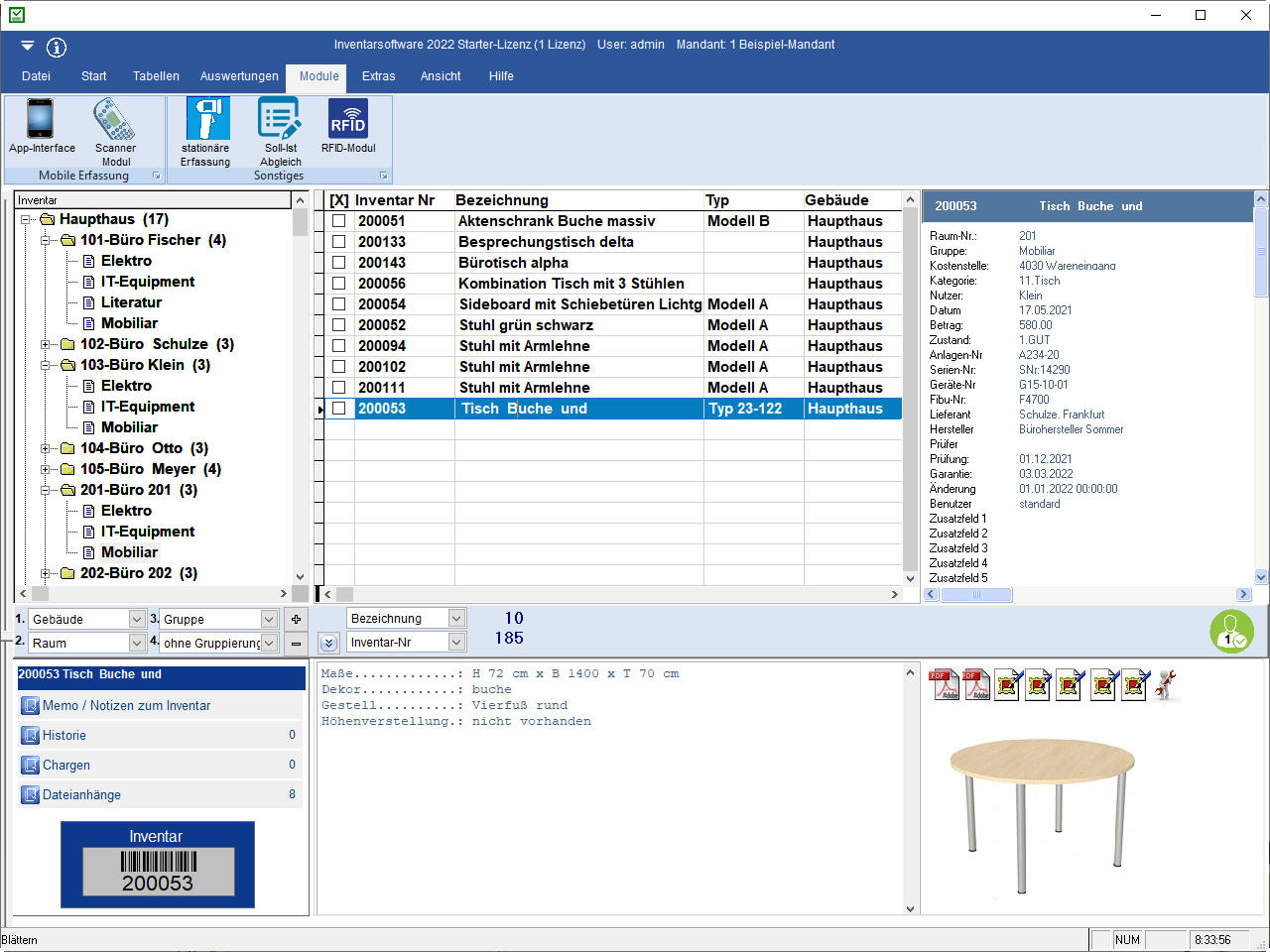Click the info icon in the title bar
Image resolution: width=1270 pixels, height=952 pixels.
click(x=57, y=47)
